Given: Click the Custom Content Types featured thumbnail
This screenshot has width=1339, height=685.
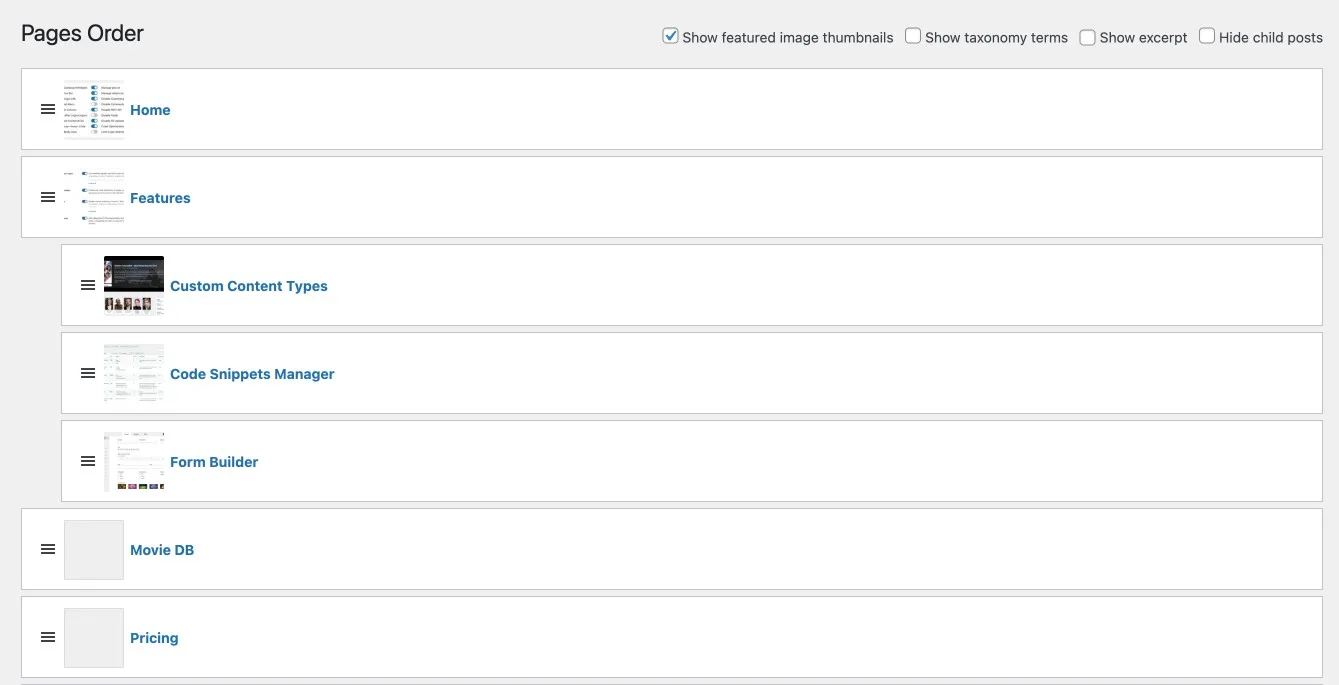Looking at the screenshot, I should coord(134,285).
